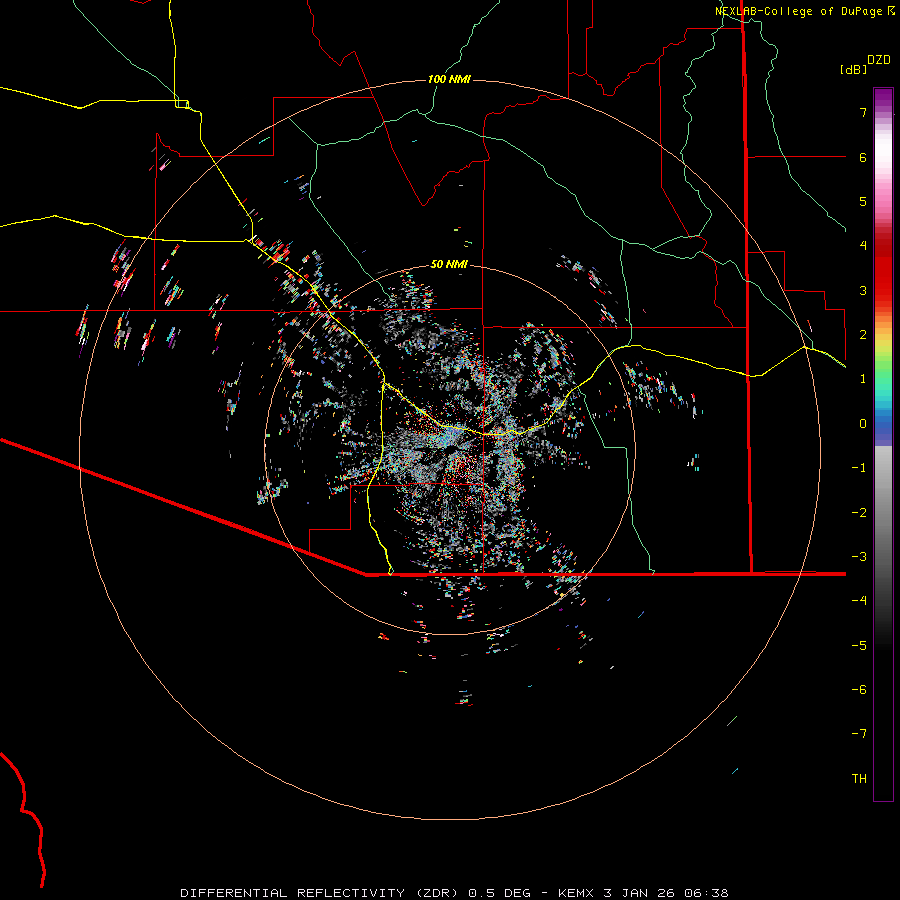Select the -2 dB tick on the color scale

click(859, 512)
